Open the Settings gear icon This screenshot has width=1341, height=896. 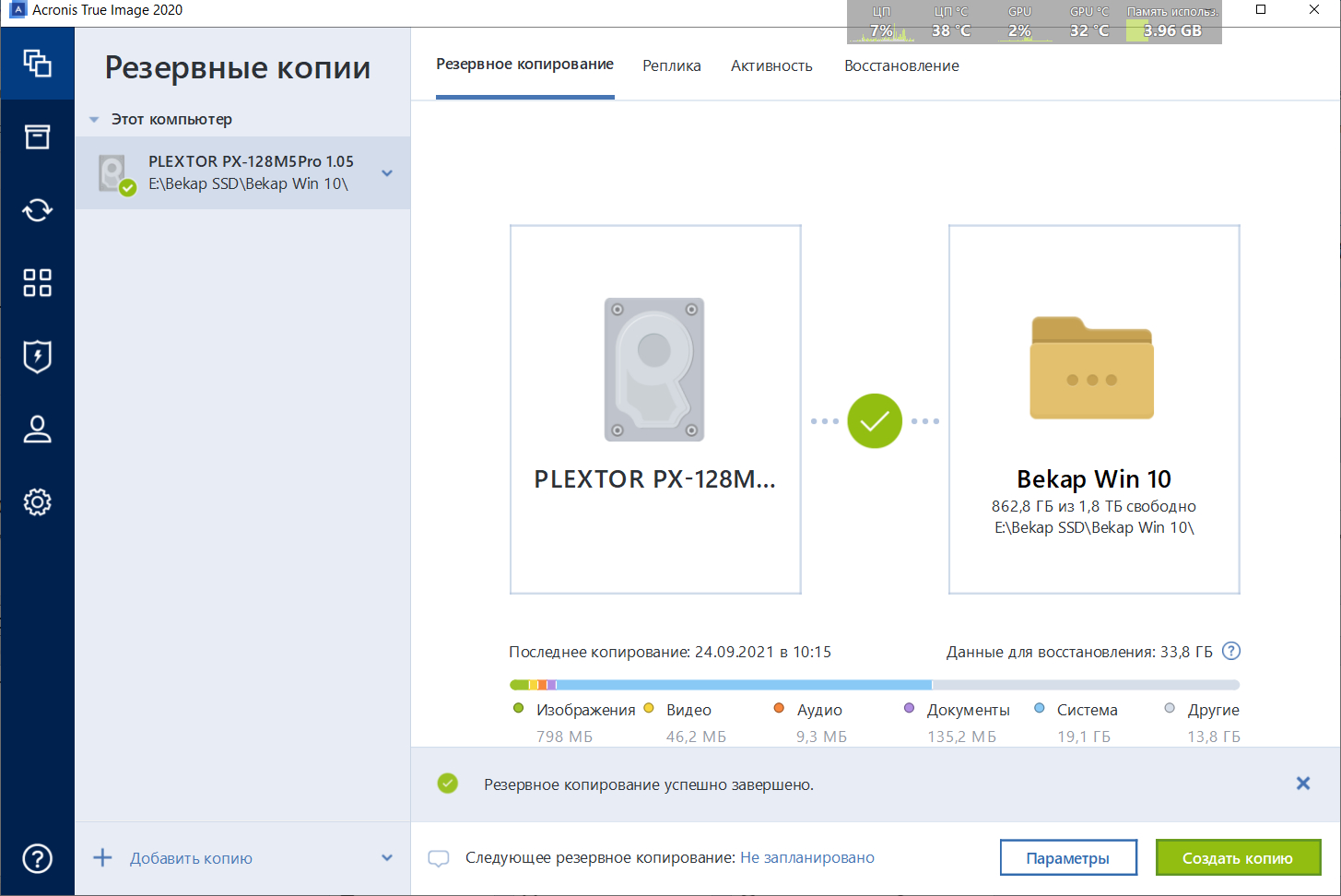(37, 502)
